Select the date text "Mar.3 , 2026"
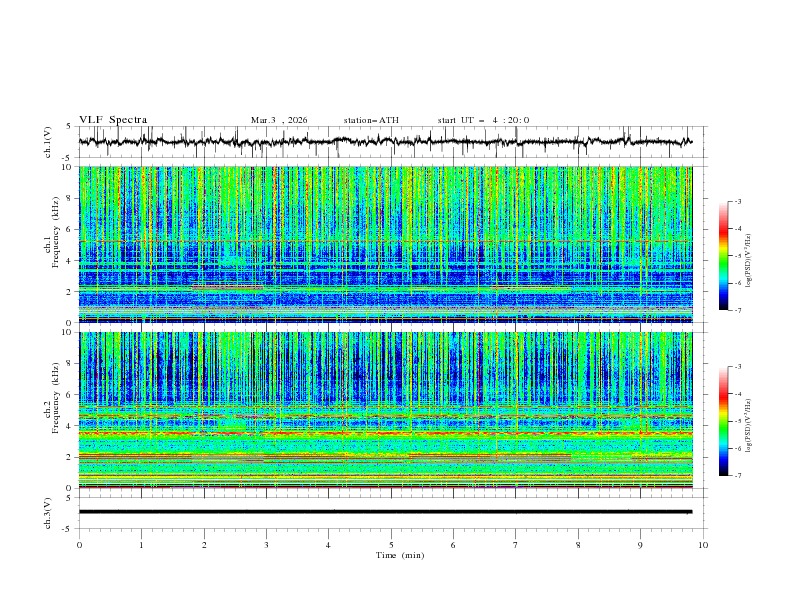The width and height of the screenshot is (792, 612). 279,120
